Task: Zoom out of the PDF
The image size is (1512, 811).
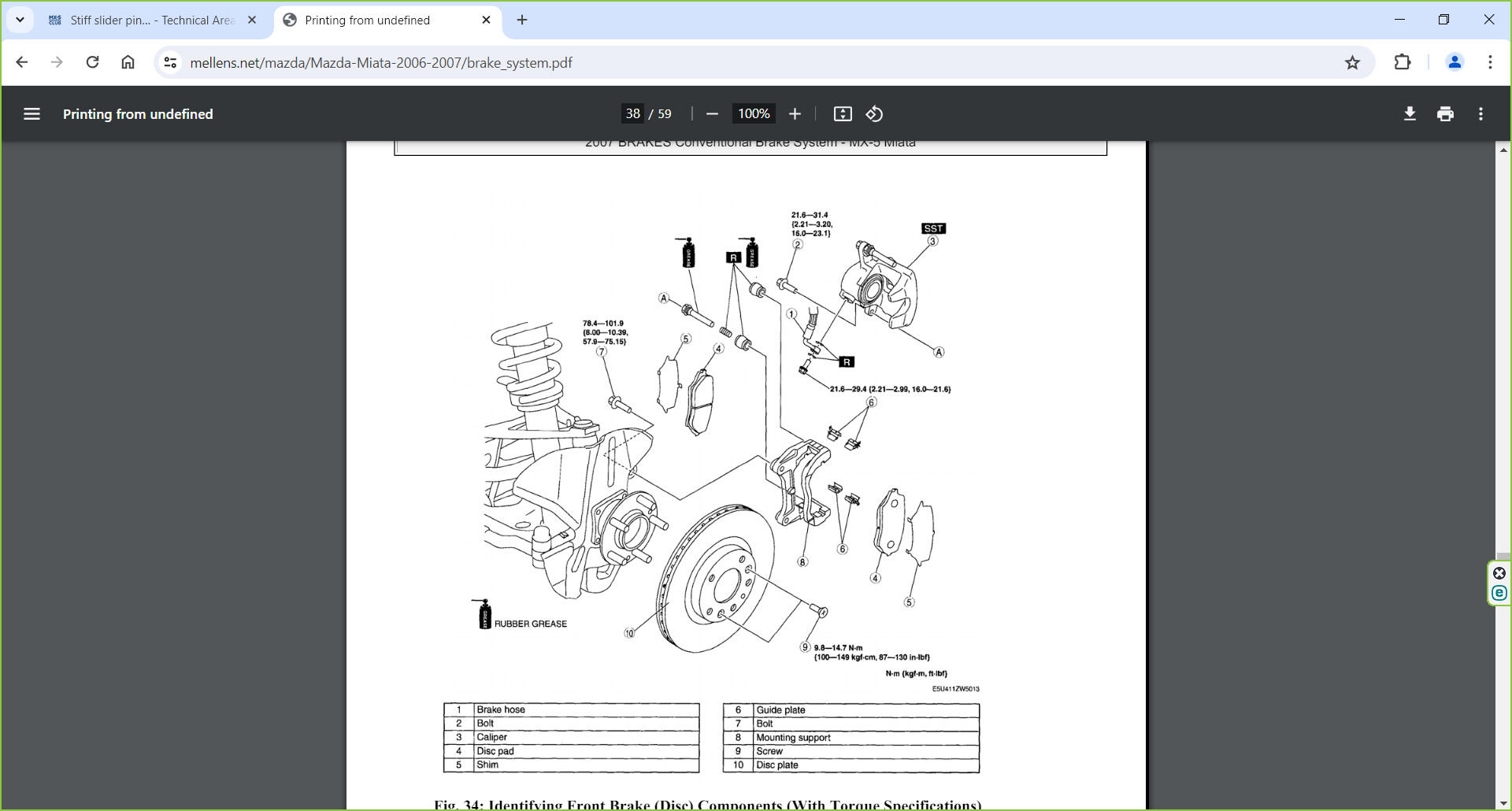Action: [x=712, y=114]
